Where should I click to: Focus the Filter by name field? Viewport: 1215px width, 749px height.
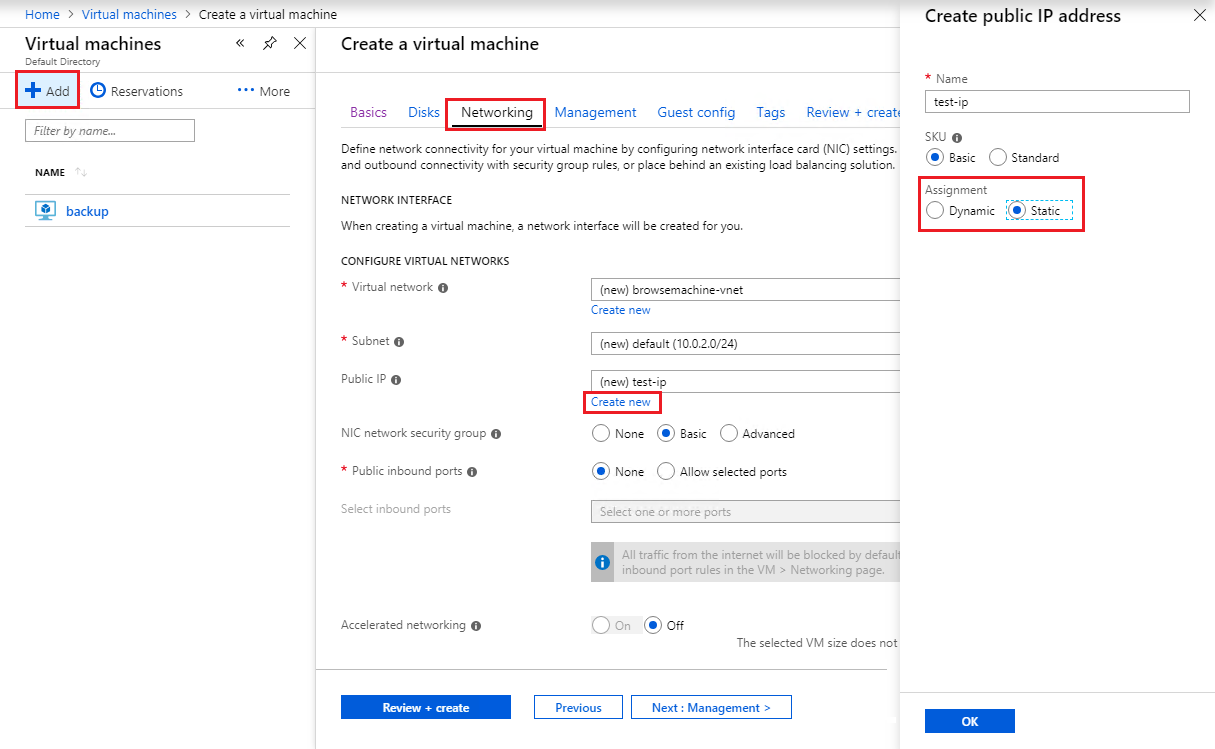click(110, 130)
